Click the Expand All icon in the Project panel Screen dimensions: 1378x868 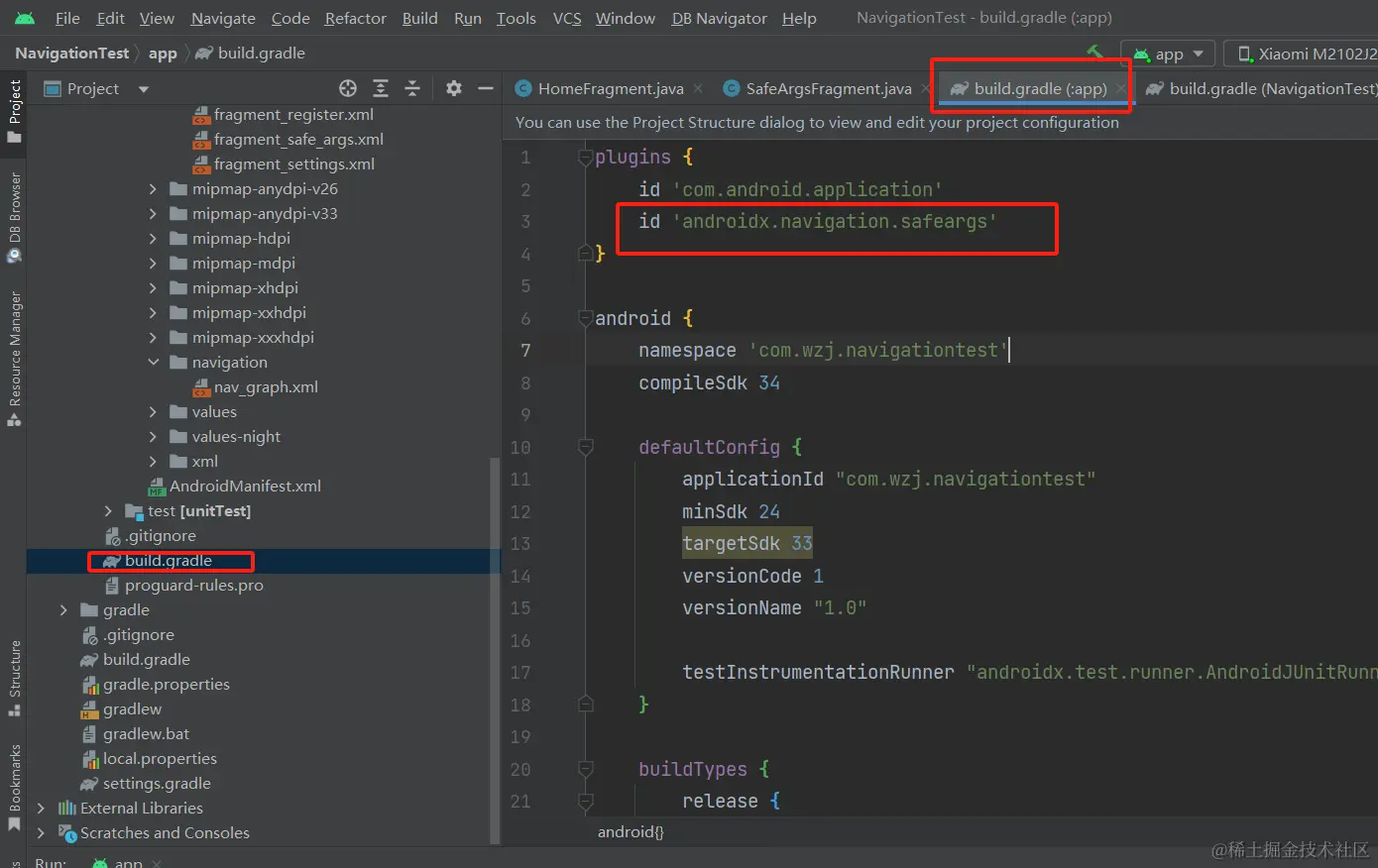[x=381, y=88]
